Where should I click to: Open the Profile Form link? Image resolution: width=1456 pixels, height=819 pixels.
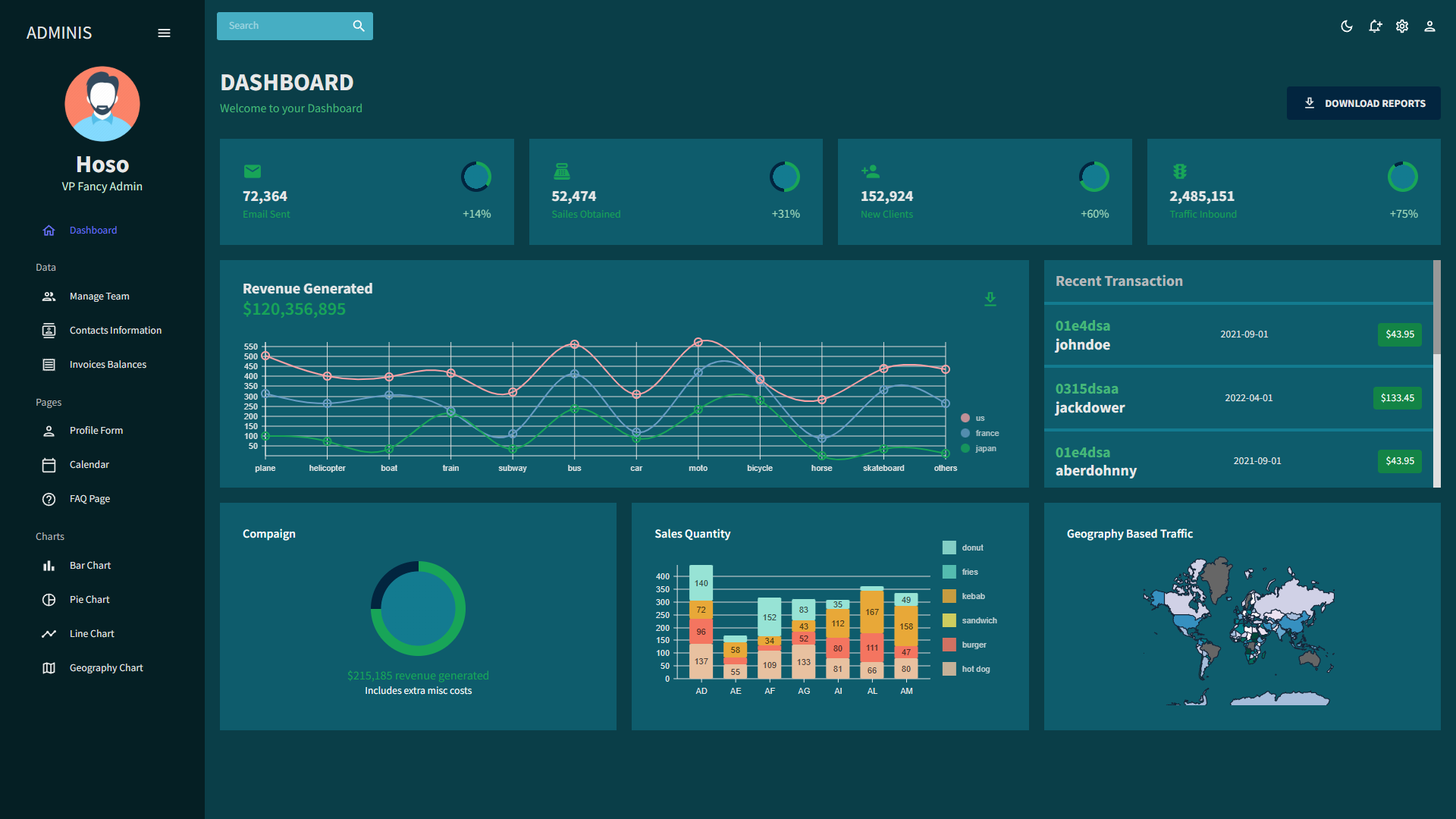[x=96, y=430]
